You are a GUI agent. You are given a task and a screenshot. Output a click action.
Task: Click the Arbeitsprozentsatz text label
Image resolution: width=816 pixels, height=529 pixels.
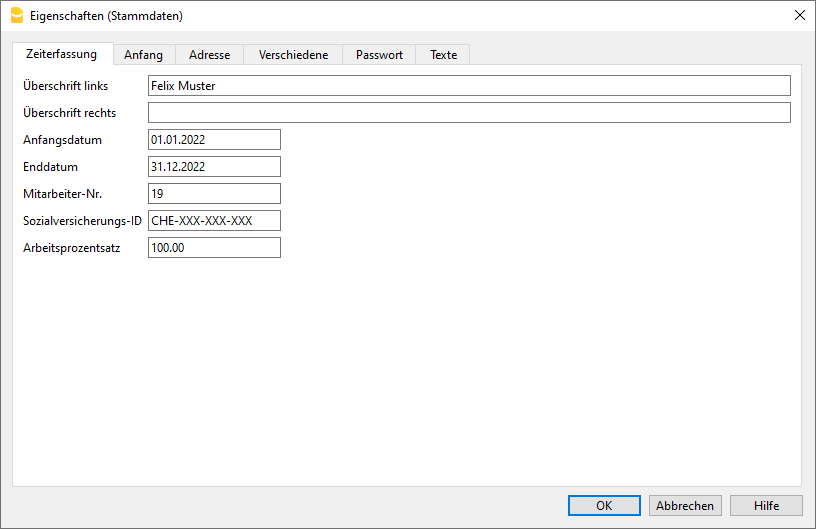pyautogui.click(x=71, y=248)
